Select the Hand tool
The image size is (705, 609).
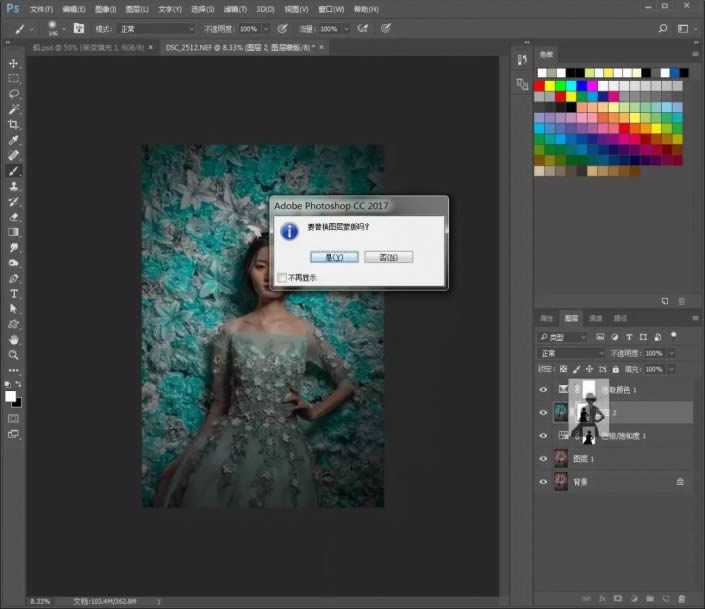coord(14,340)
